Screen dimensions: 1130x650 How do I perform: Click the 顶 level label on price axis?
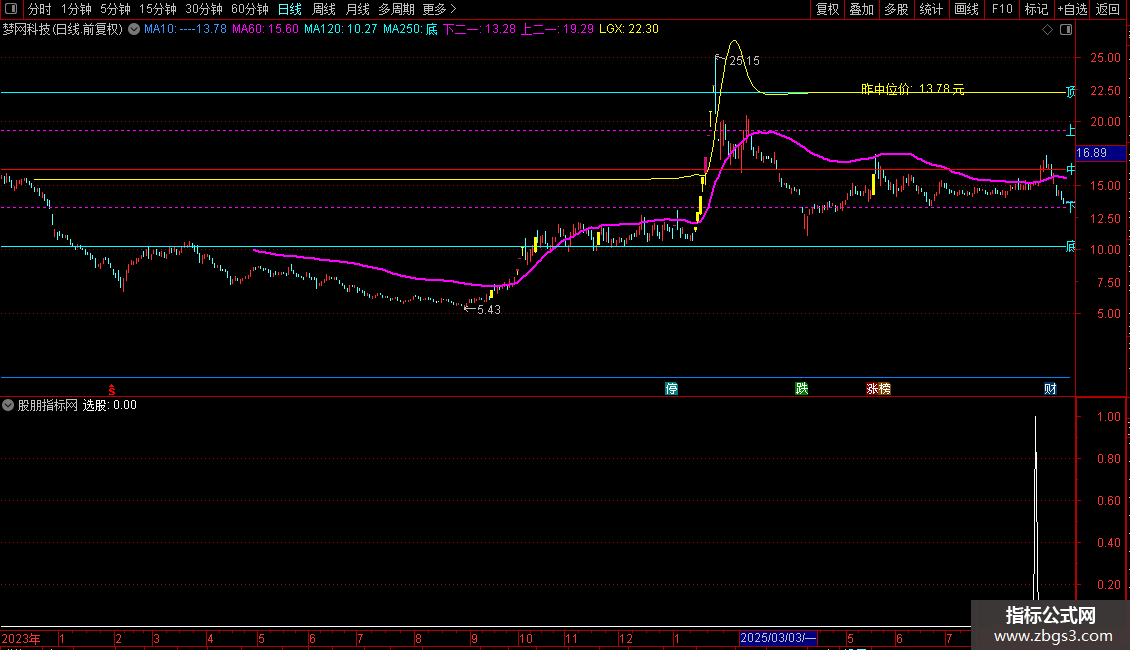click(1070, 92)
